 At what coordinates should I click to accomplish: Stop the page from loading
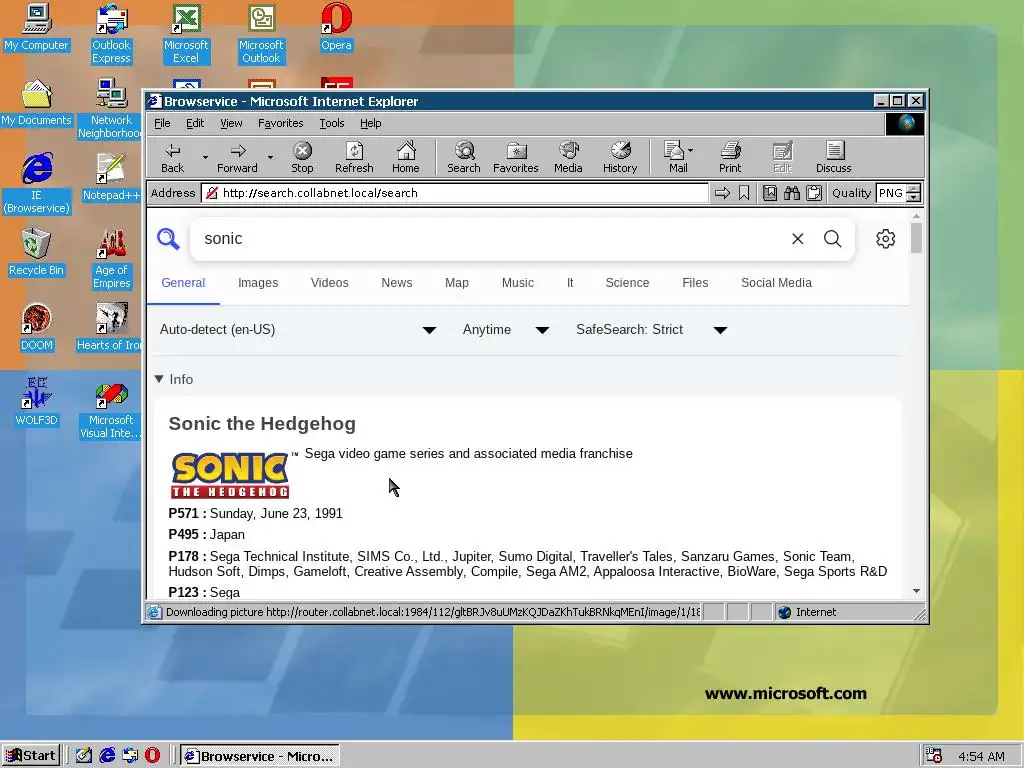(x=302, y=158)
